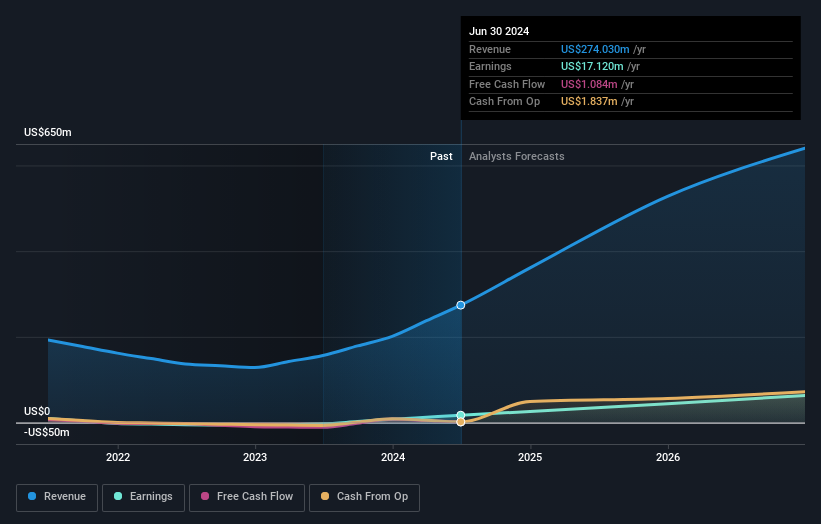Screen dimensions: 821x524
Task: Click the Cash From Op label in tooltip
Action: pos(504,102)
